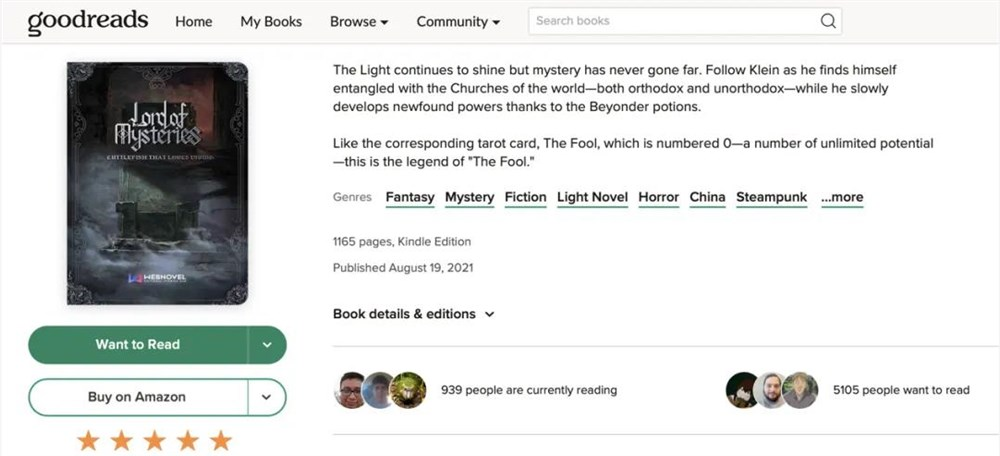Viewport: 1000px width, 456px height.
Task: Go to My Books
Action: tap(271, 22)
